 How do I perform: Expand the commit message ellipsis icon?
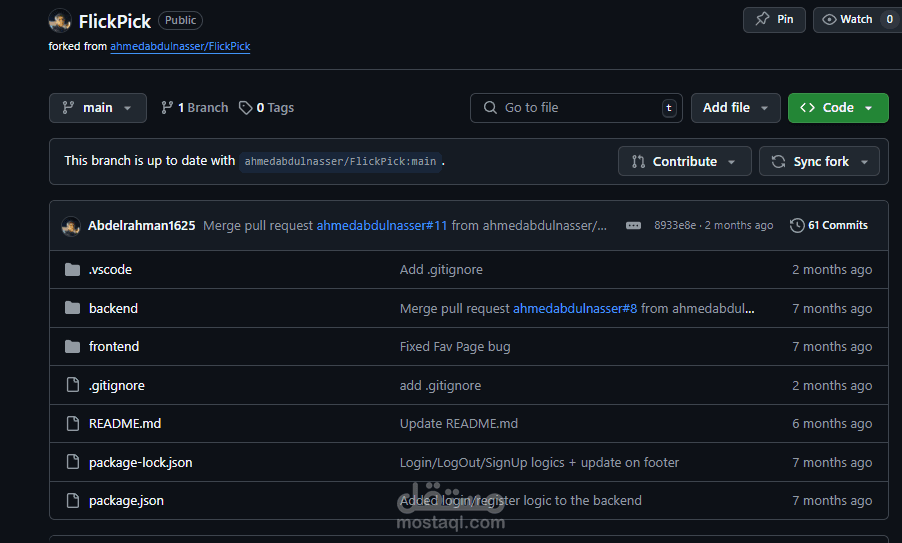coord(633,225)
